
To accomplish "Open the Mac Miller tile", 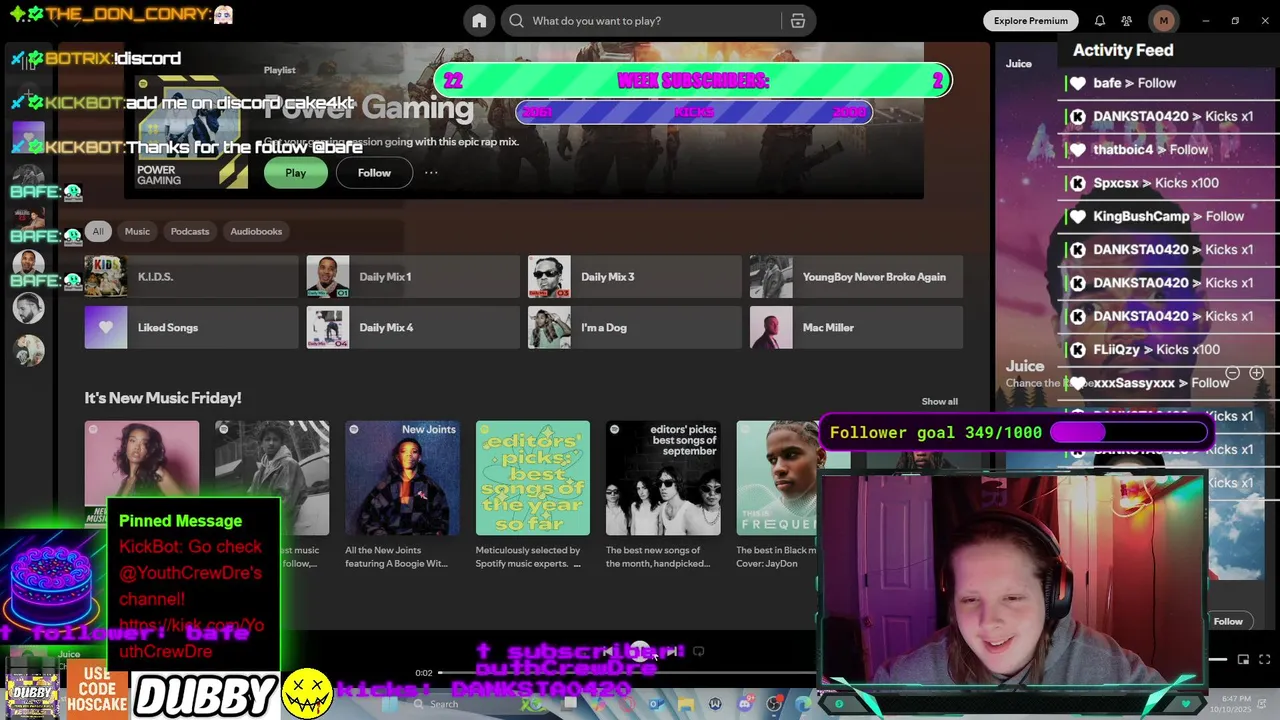I will click(856, 328).
